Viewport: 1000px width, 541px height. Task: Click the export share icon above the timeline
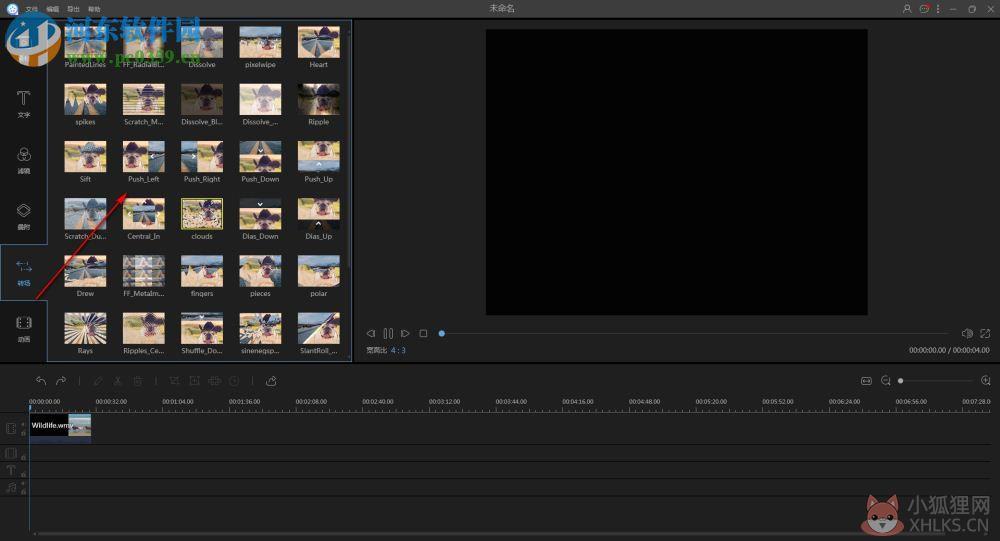click(271, 381)
